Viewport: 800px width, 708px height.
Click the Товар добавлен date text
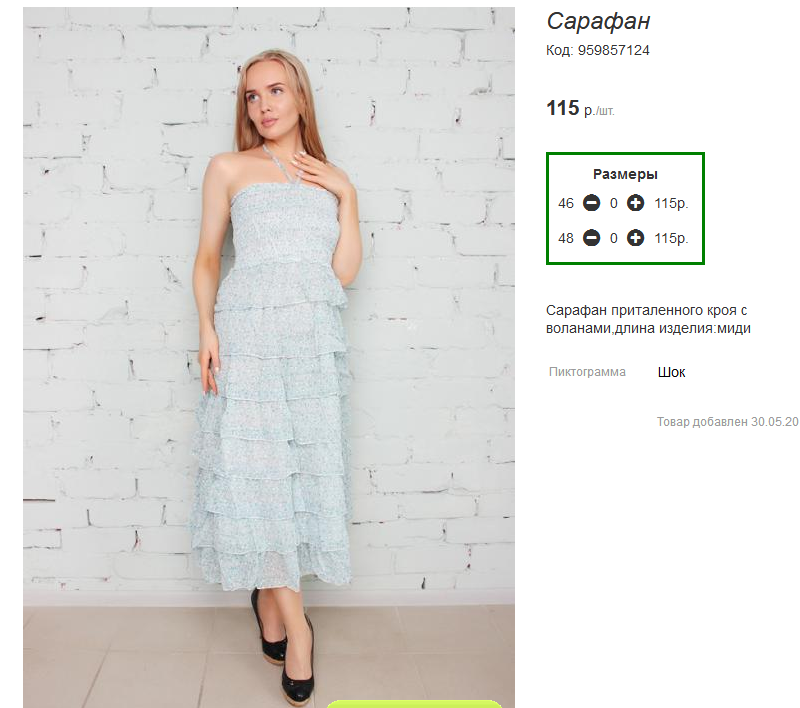tap(728, 422)
